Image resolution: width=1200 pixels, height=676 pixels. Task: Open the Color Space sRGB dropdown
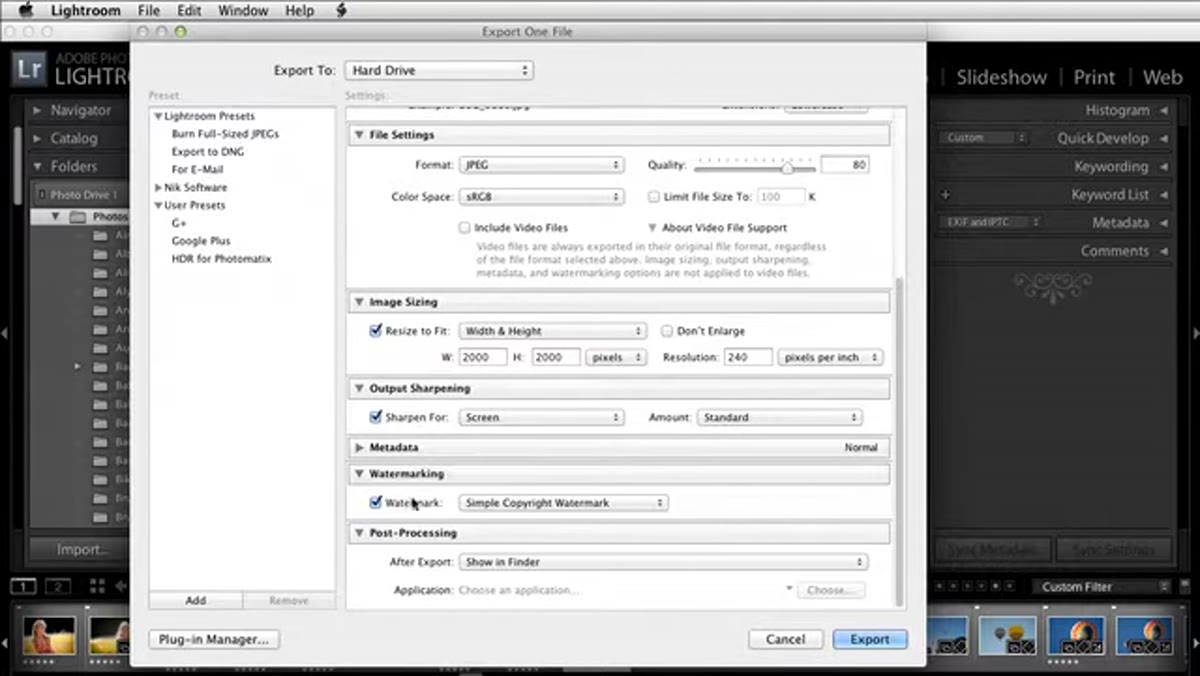point(541,197)
